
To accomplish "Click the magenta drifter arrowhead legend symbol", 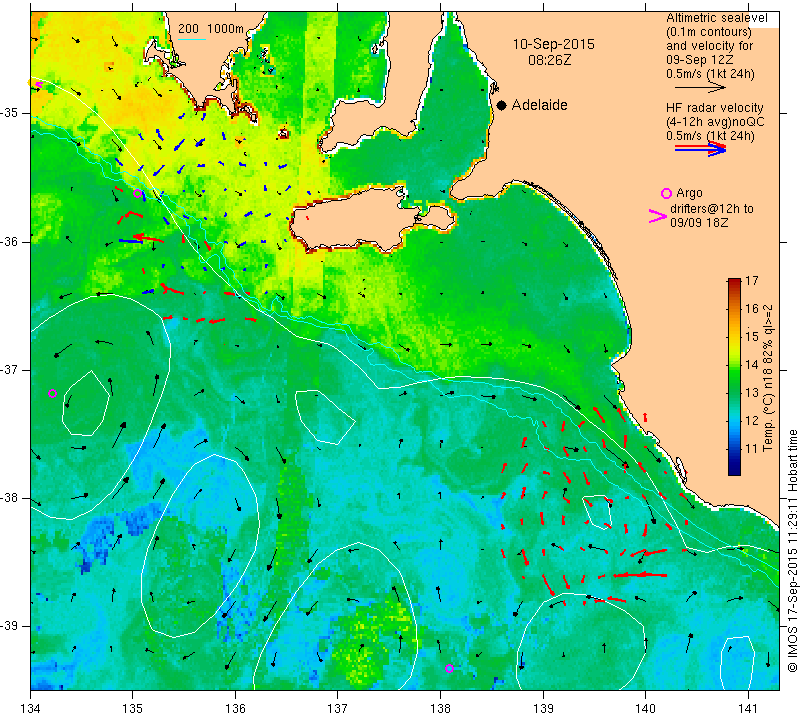I will [657, 216].
